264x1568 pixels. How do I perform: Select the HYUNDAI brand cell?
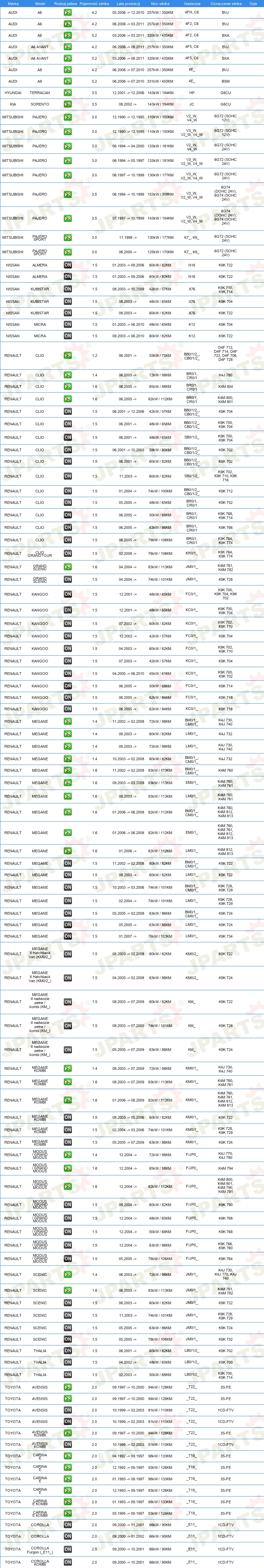(13, 93)
